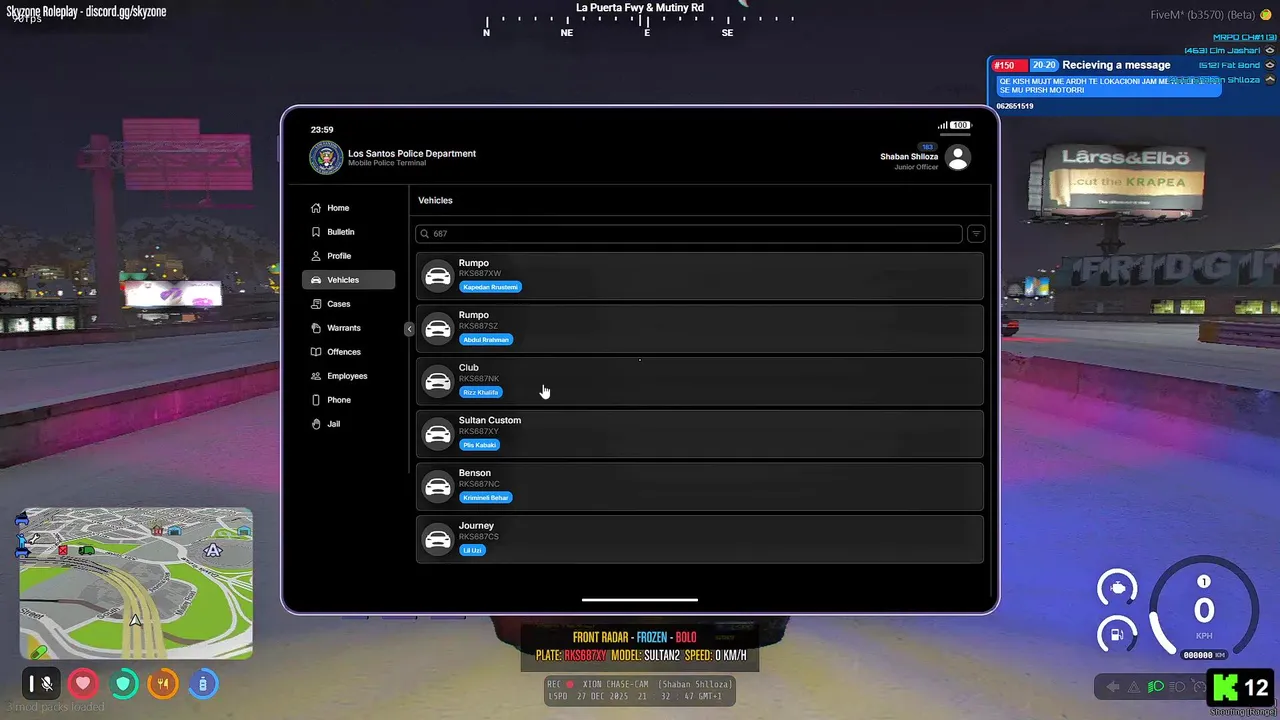Open owner tag Krimineli Behar
This screenshot has width=1280, height=720.
pyautogui.click(x=486, y=498)
